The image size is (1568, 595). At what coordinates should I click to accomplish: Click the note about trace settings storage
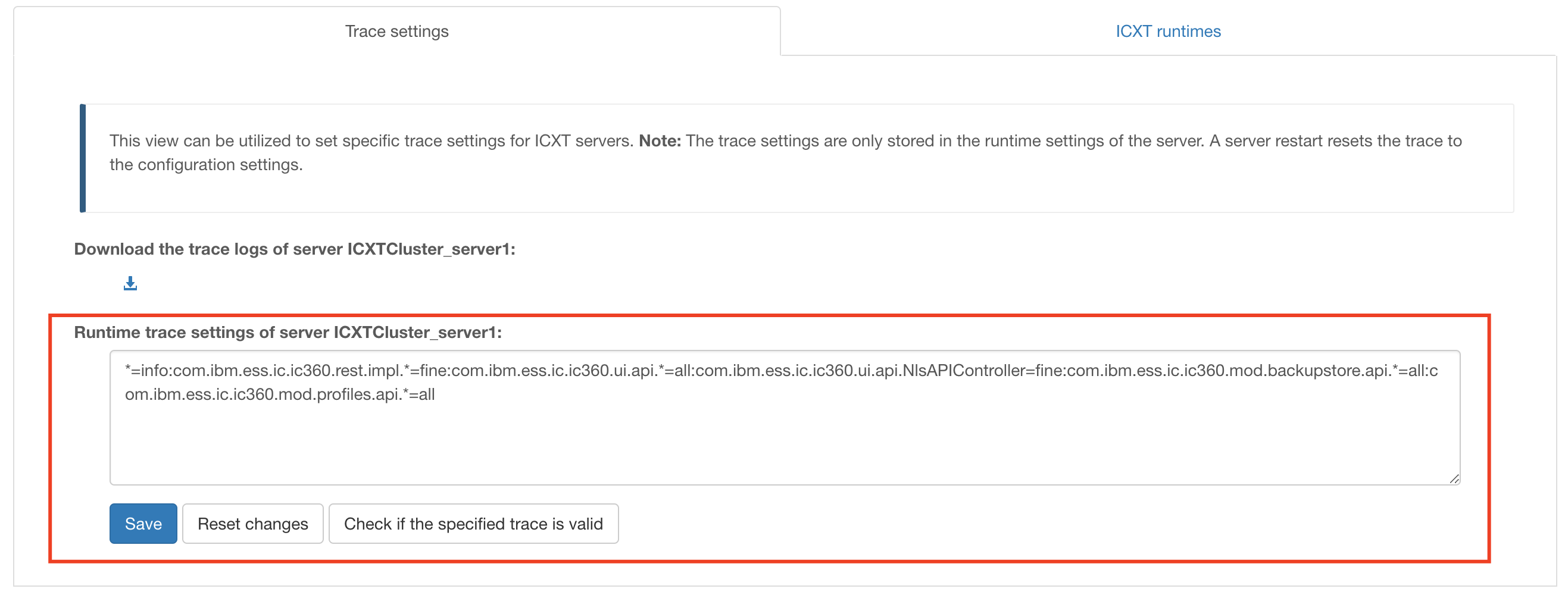[x=797, y=158]
